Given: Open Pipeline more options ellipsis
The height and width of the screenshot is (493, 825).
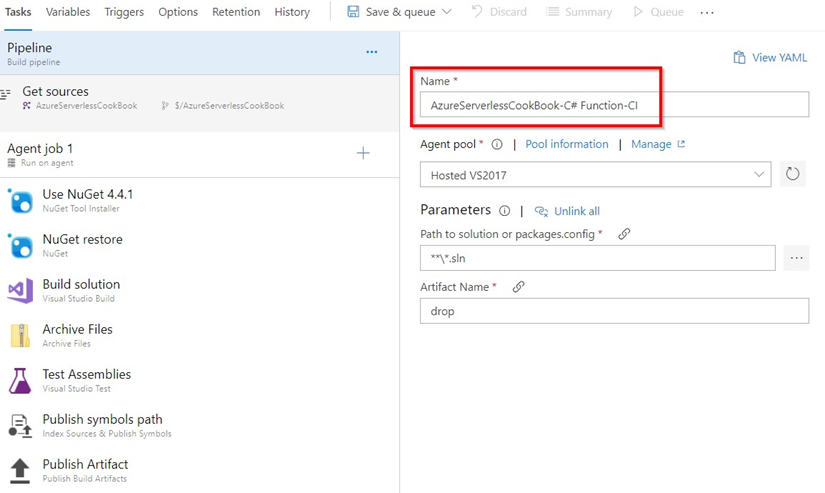Looking at the screenshot, I should [372, 52].
